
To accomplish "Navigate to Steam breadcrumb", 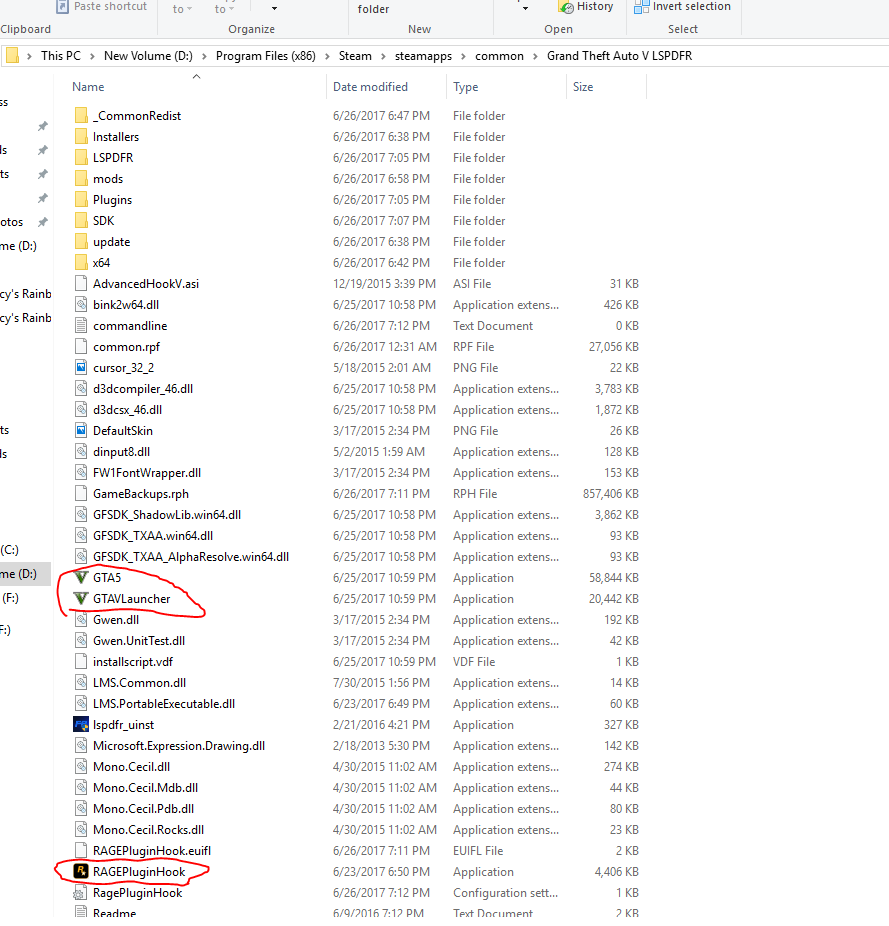I will [x=355, y=56].
